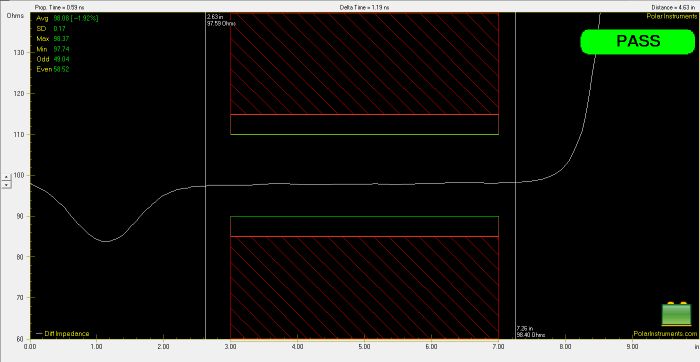This screenshot has height=362, width=700.
Task: Click the SD 0.17 statistic readout
Action: pyautogui.click(x=50, y=29)
